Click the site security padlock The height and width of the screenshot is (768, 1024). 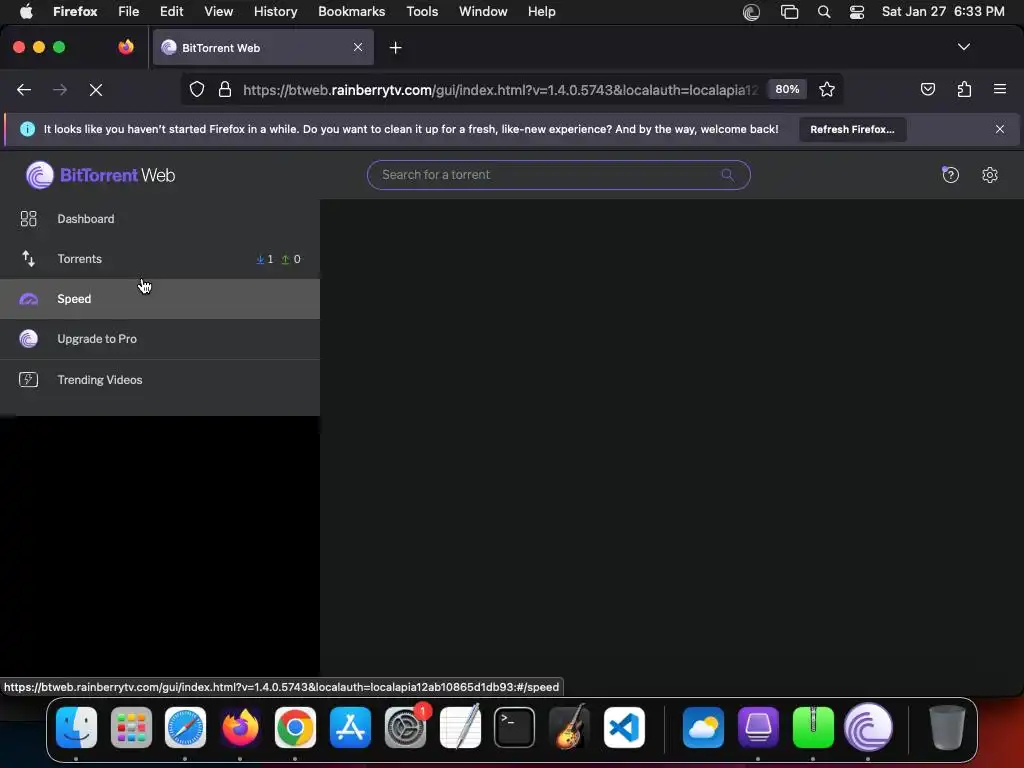225,89
